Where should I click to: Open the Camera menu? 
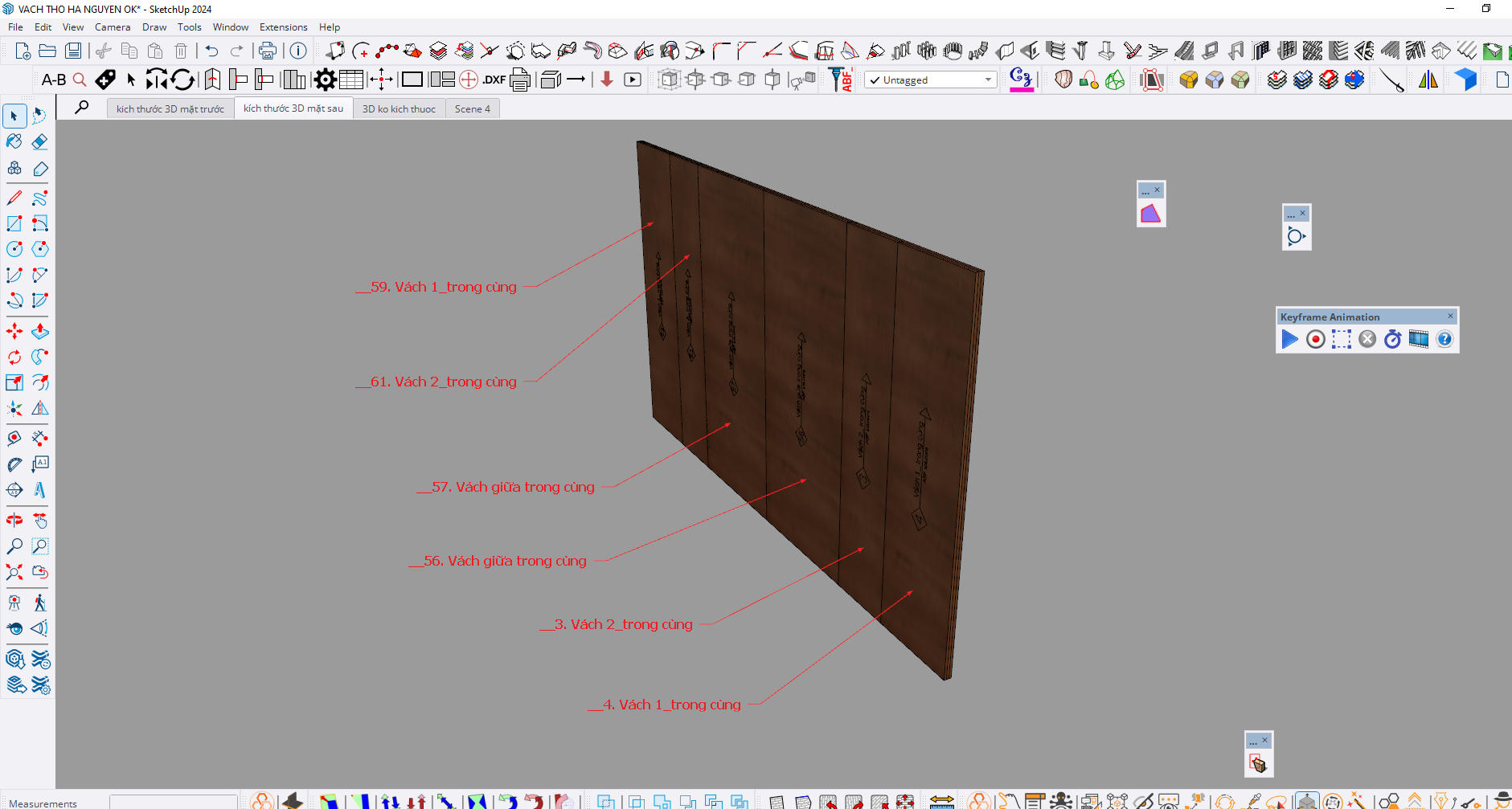(x=113, y=27)
